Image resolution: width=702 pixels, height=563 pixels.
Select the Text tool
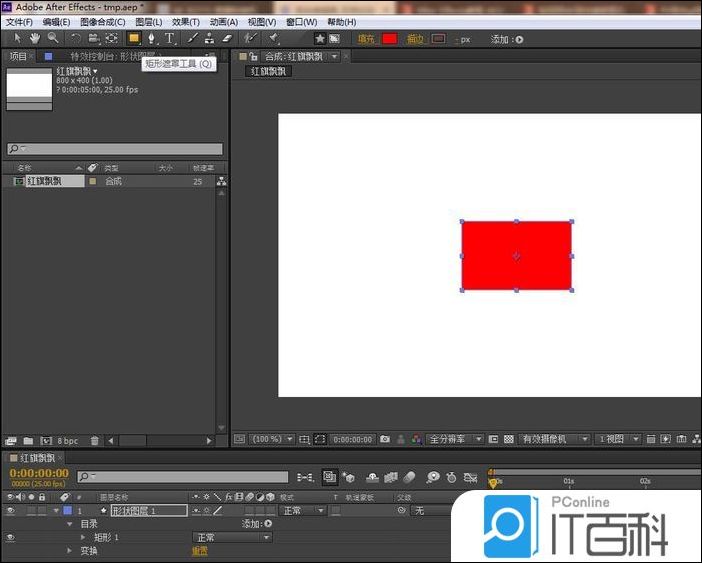pos(169,39)
